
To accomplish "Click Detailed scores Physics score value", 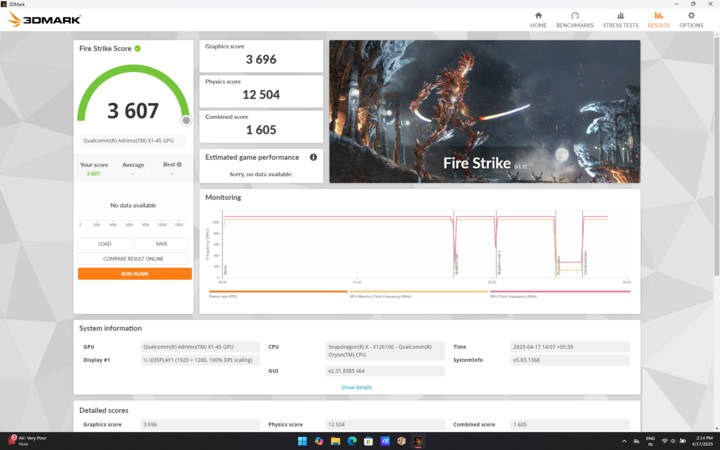I will [385, 425].
